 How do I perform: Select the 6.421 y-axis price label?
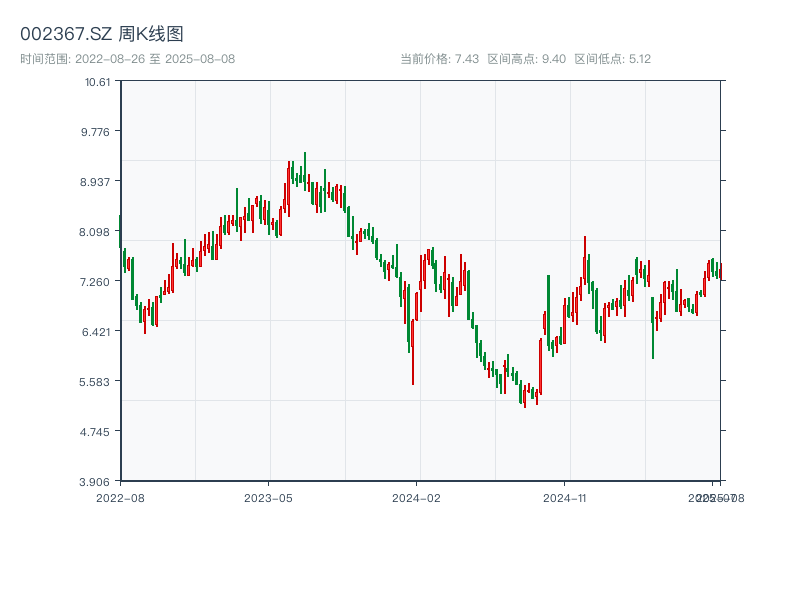pos(98,331)
